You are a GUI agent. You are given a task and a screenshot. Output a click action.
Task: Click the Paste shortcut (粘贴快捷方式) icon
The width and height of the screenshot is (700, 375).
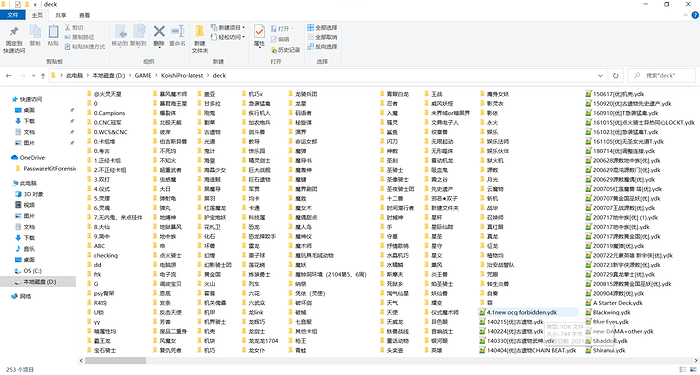click(x=67, y=46)
